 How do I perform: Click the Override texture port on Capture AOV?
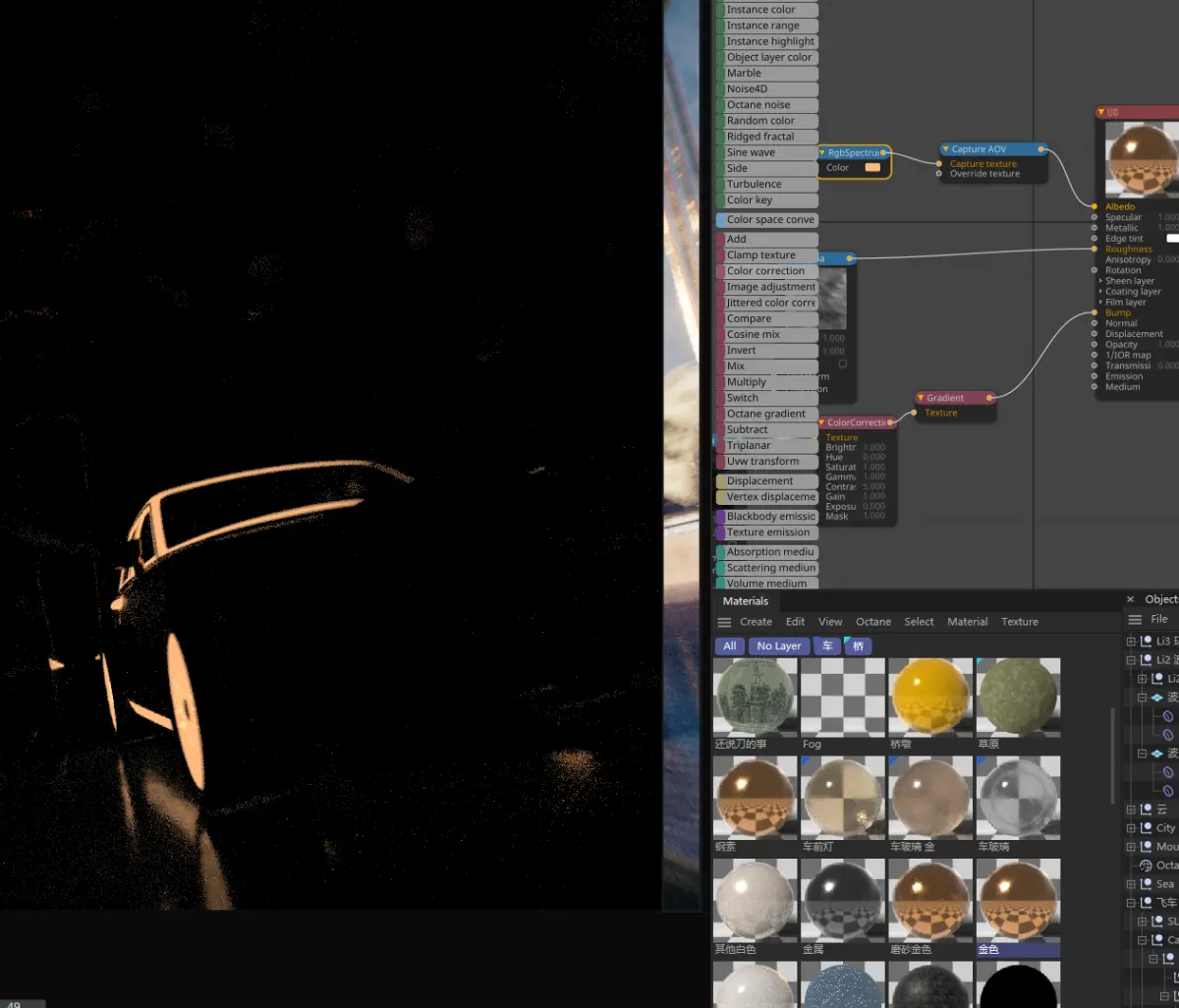pyautogui.click(x=940, y=174)
